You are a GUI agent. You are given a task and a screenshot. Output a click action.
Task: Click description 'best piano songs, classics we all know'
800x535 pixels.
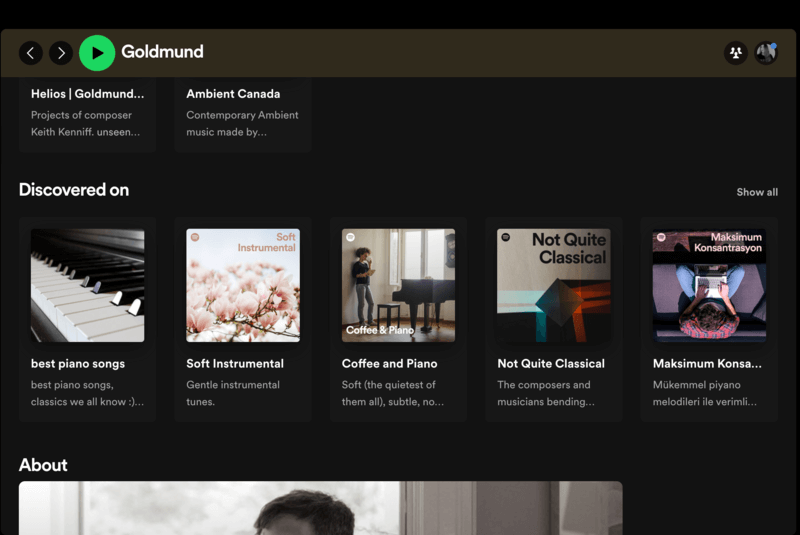pos(87,393)
